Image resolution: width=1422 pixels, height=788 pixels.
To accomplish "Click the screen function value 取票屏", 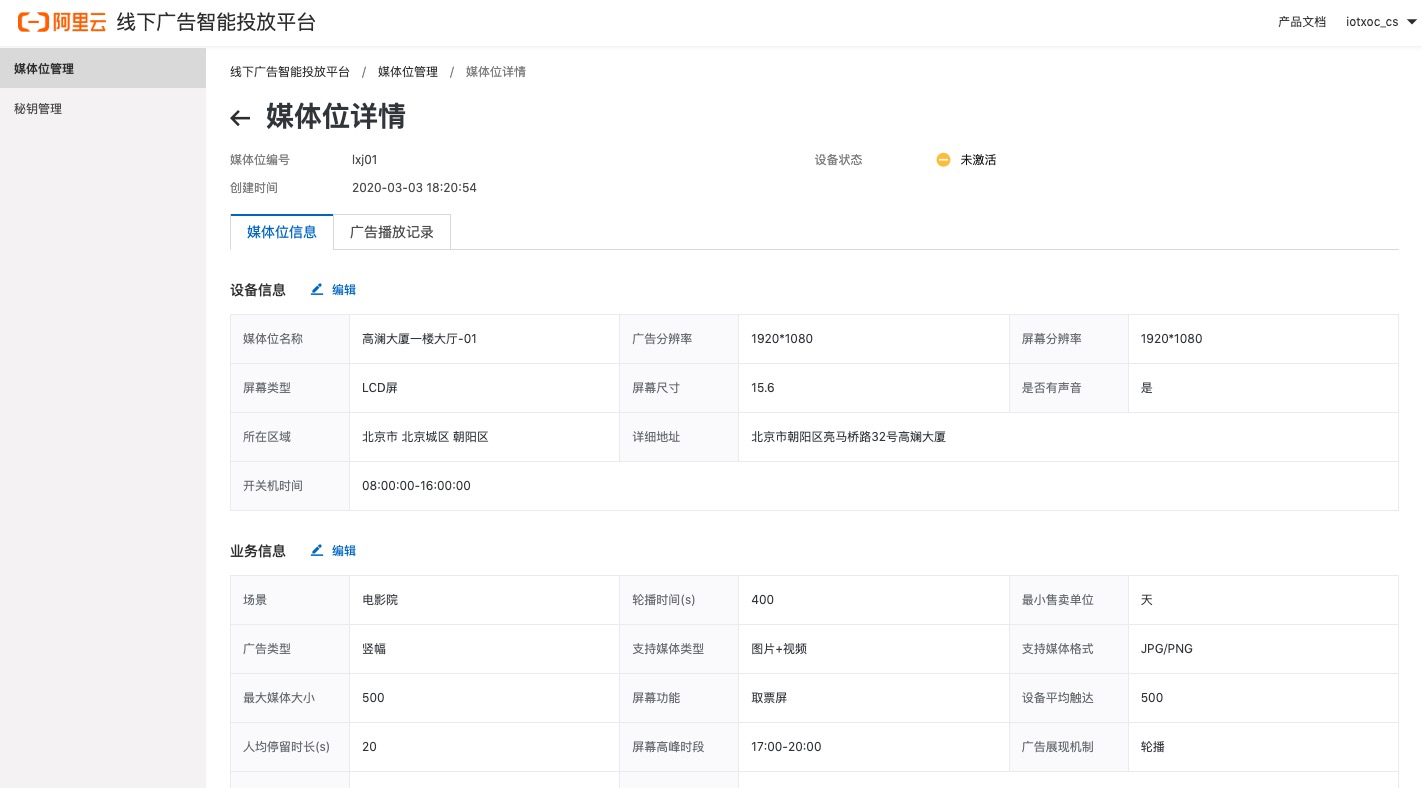I will [x=769, y=698].
